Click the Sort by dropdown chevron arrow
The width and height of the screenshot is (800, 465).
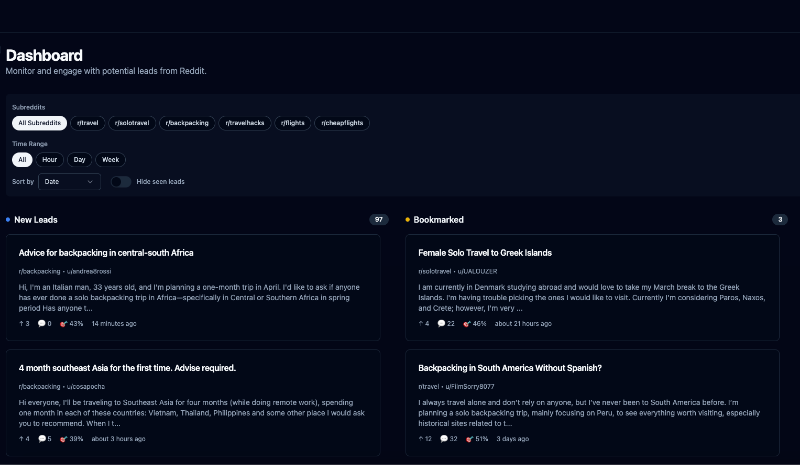(90, 182)
